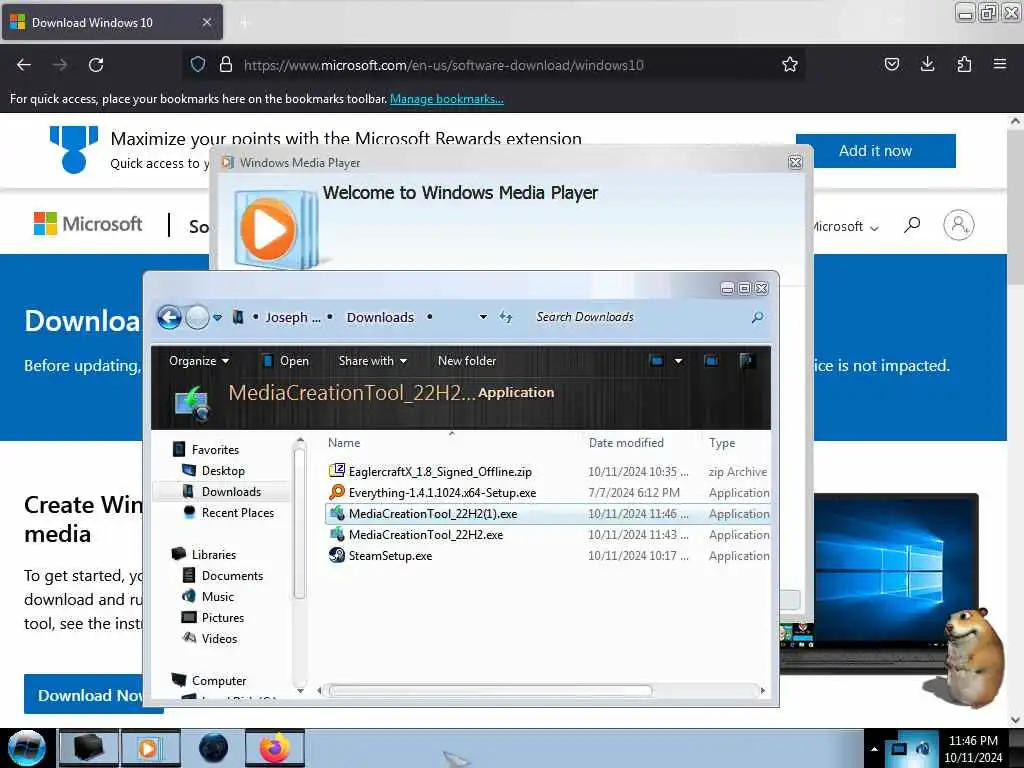The image size is (1024, 768).
Task: Open the Microsoft account sign-in icon
Action: [958, 225]
